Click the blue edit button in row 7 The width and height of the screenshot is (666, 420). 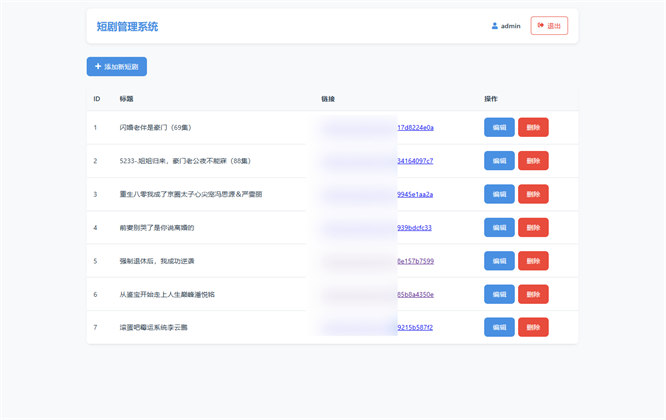(499, 327)
